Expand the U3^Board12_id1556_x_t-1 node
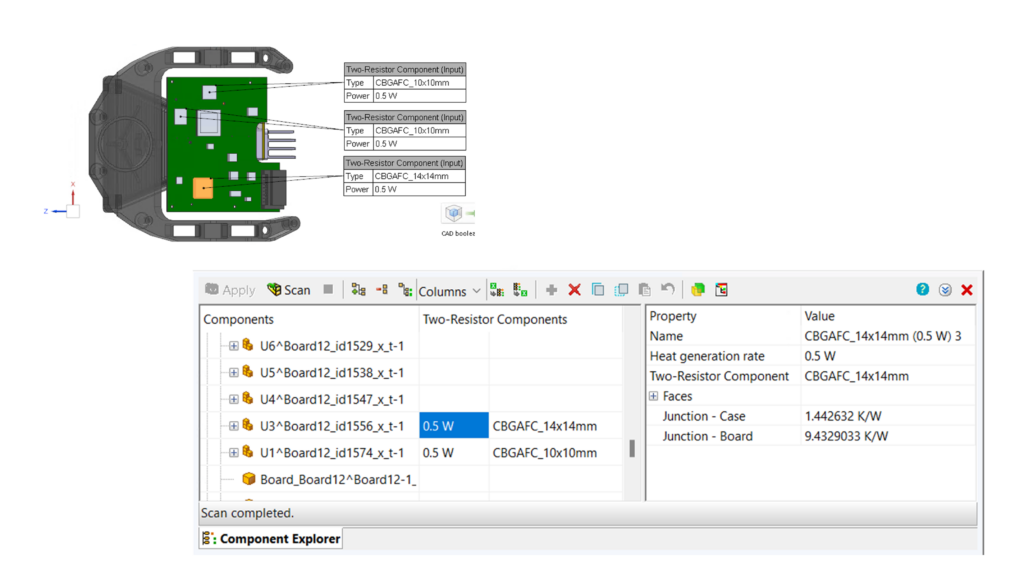The image size is (1024, 576). (233, 426)
